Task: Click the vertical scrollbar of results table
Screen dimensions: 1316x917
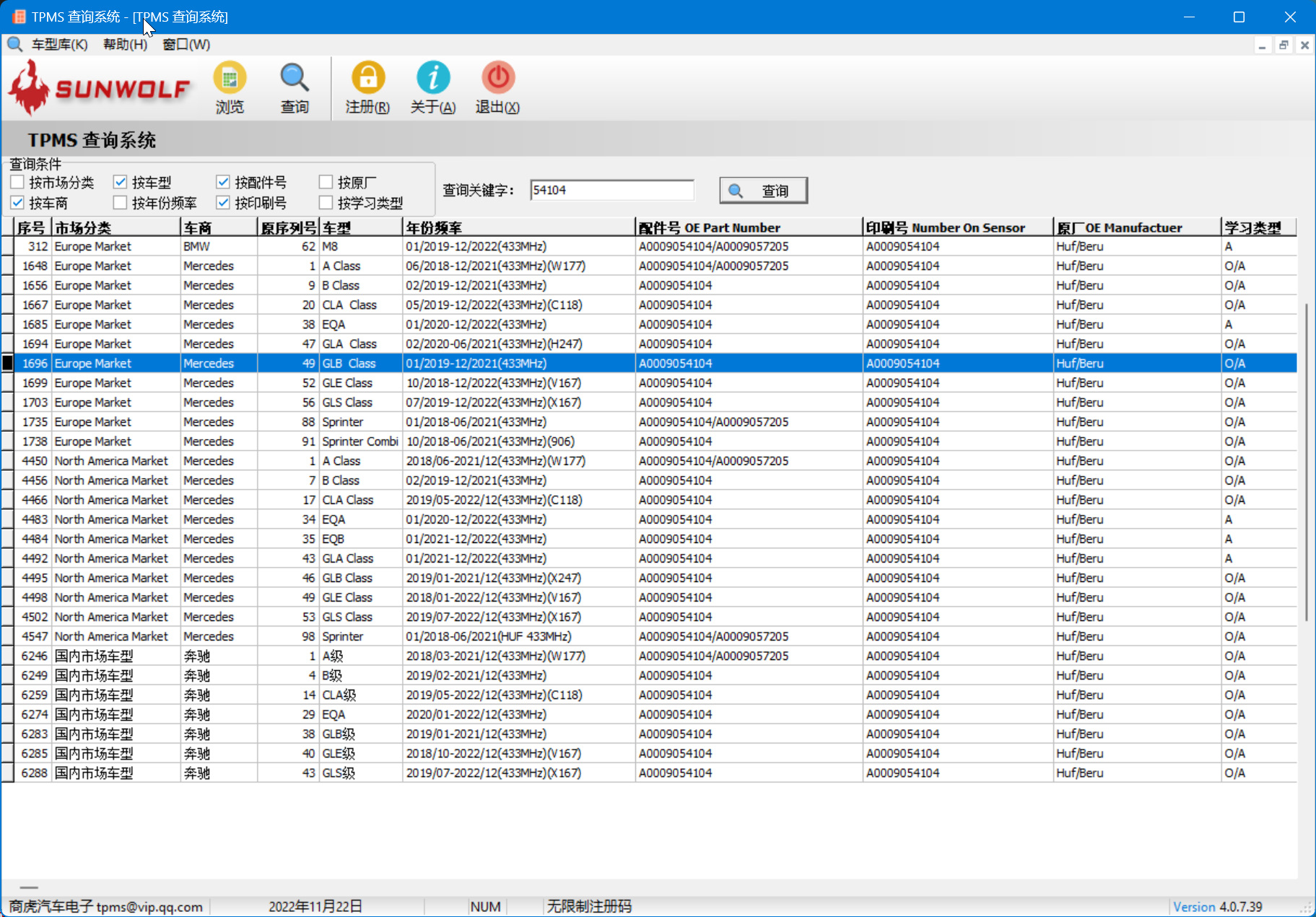Action: click(x=1306, y=462)
